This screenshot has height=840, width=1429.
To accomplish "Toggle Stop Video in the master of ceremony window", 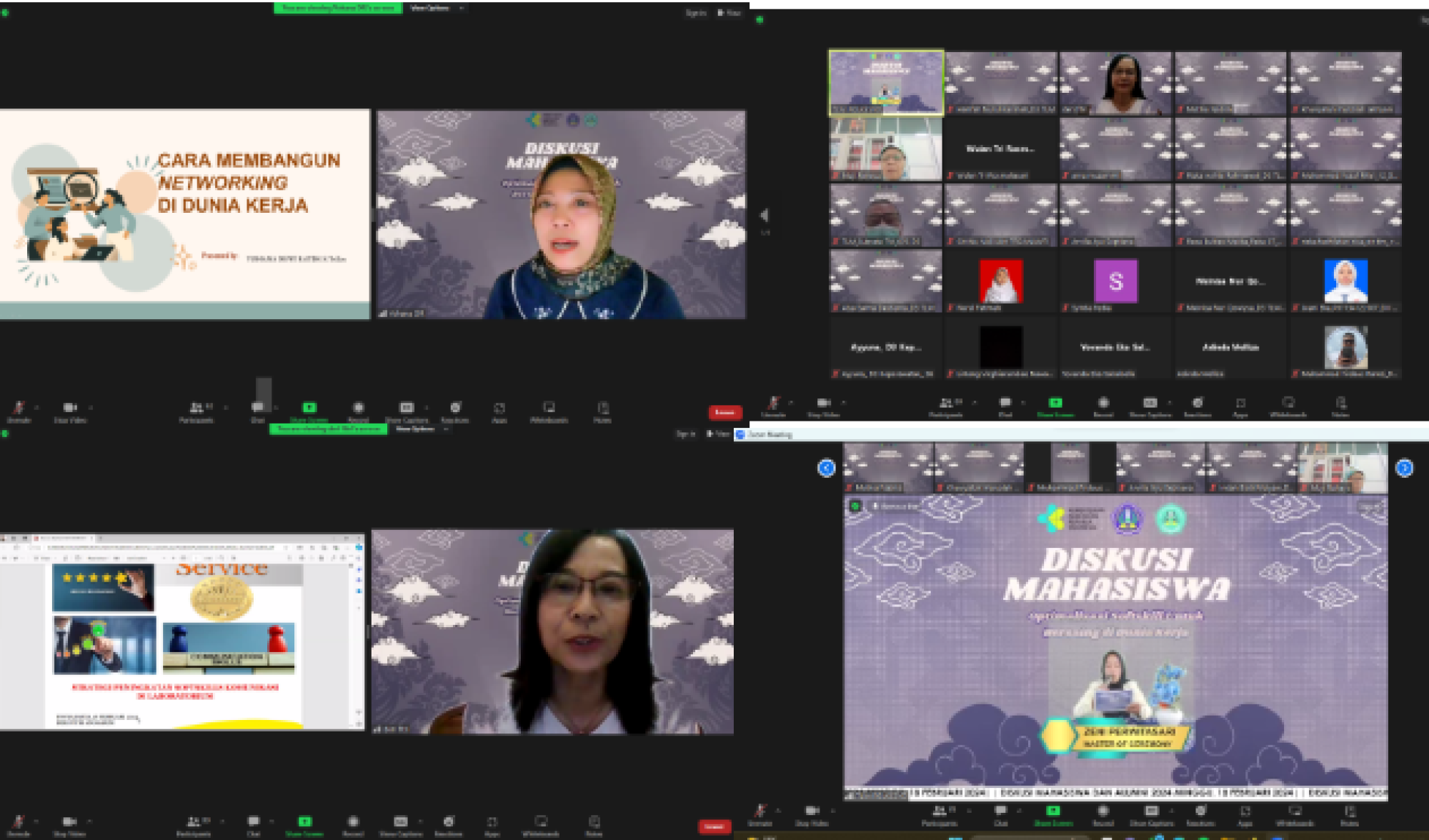I will coord(812,811).
